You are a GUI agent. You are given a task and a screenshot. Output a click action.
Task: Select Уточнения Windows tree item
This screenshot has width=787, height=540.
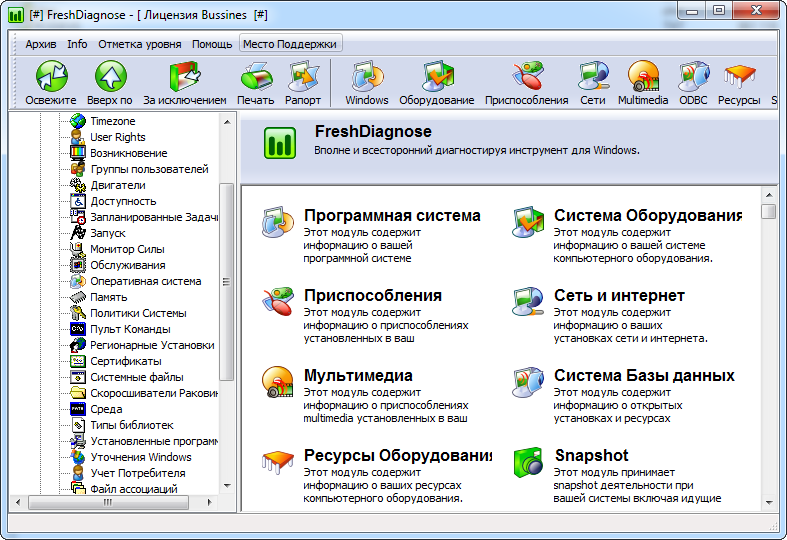141,457
